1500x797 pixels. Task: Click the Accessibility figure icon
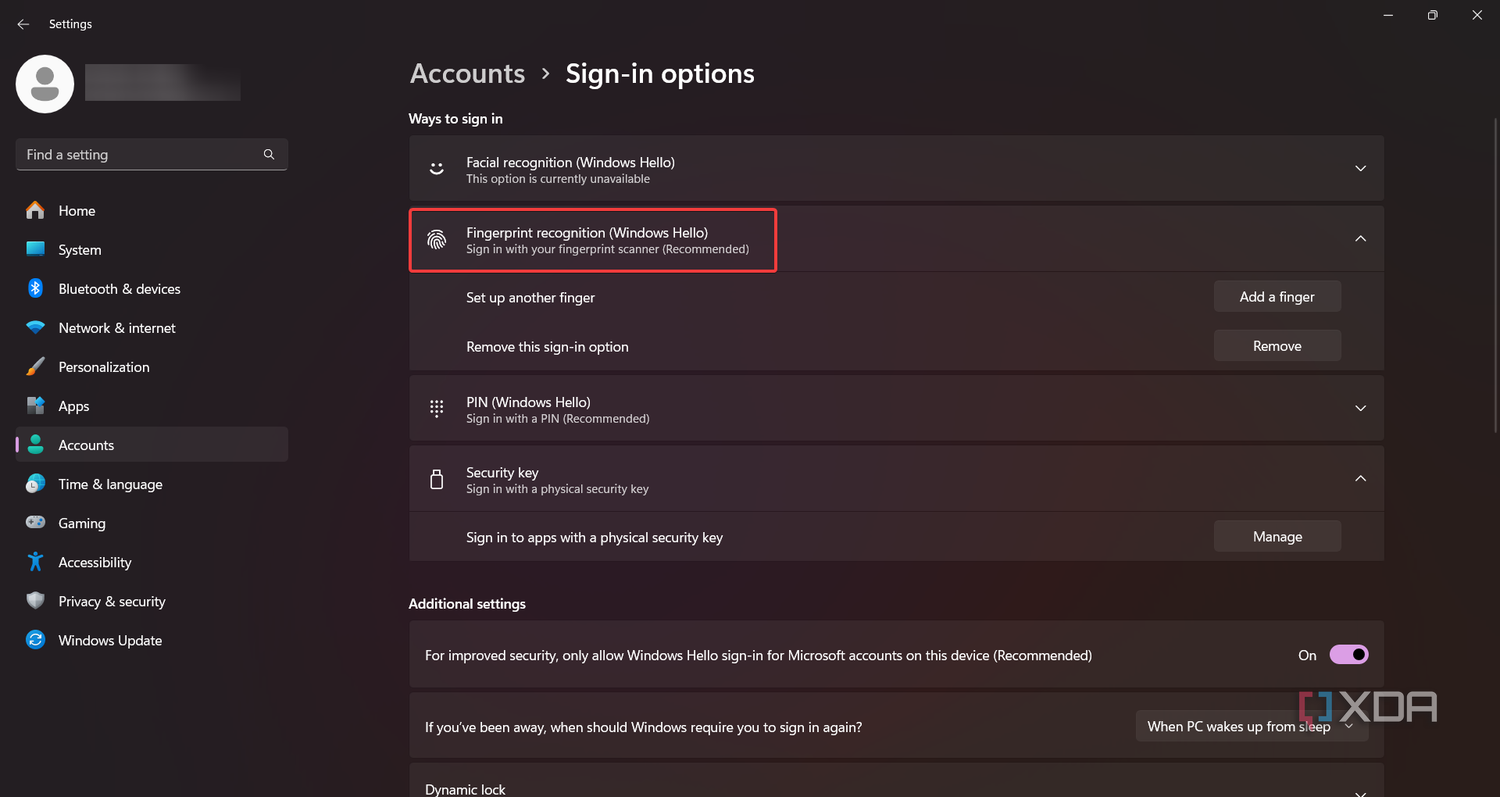(36, 561)
